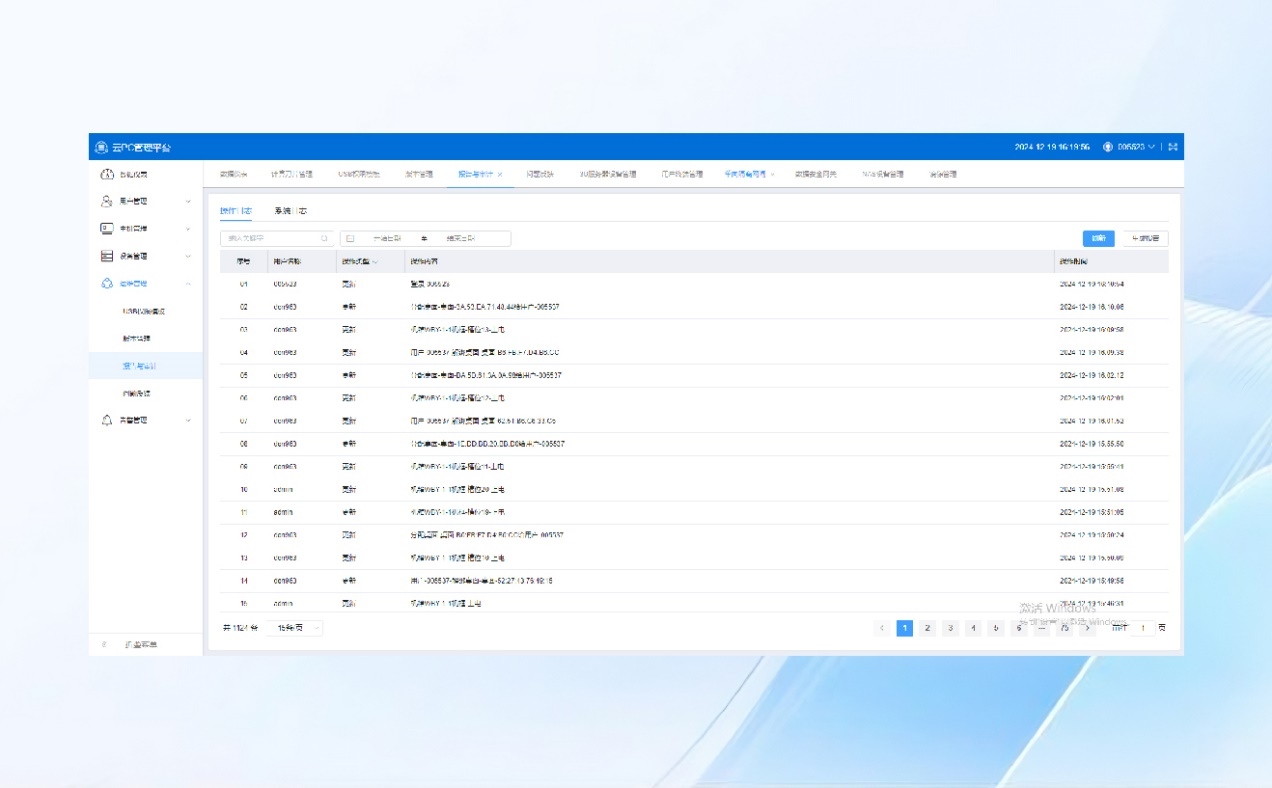Image resolution: width=1272 pixels, height=788 pixels.
Task: Click timestamp 2024-12-19 16:10:06 in row 02
Action: pos(1091,307)
